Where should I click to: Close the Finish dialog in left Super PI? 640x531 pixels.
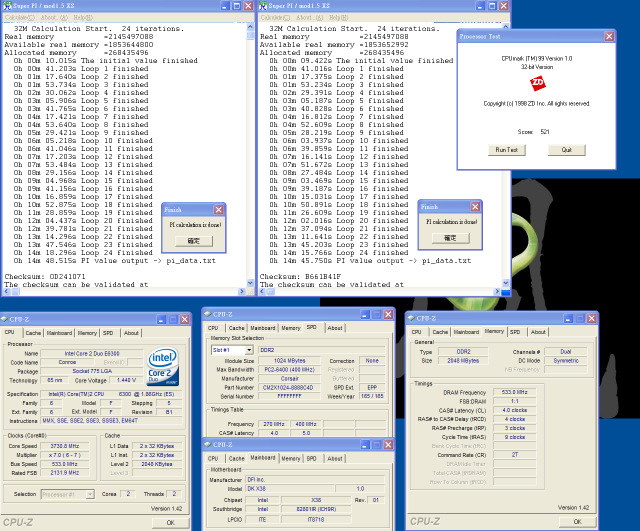coord(219,210)
